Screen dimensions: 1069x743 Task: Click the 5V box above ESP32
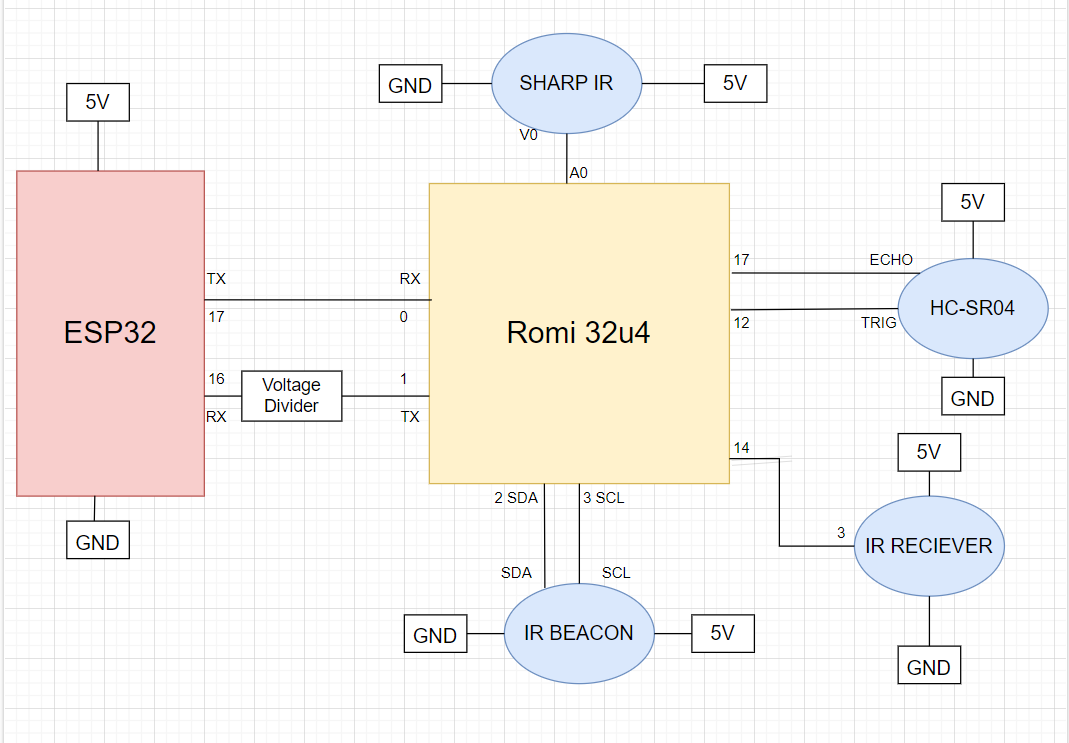point(98,102)
